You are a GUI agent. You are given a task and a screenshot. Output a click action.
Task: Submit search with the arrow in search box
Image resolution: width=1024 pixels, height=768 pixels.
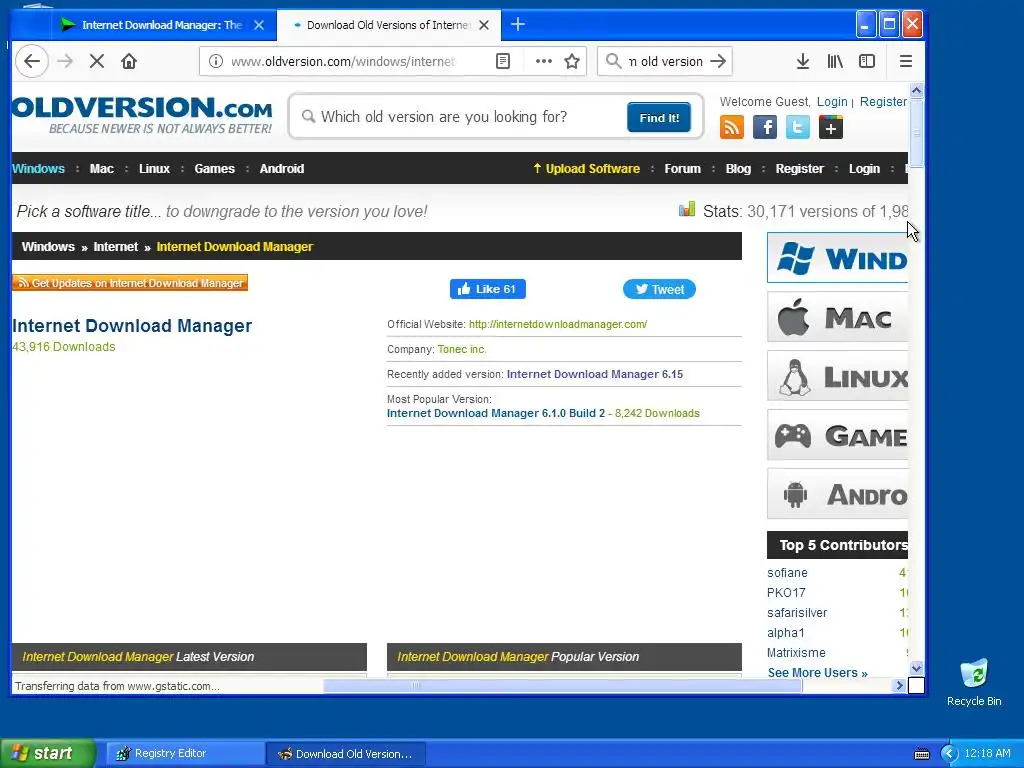pos(718,61)
